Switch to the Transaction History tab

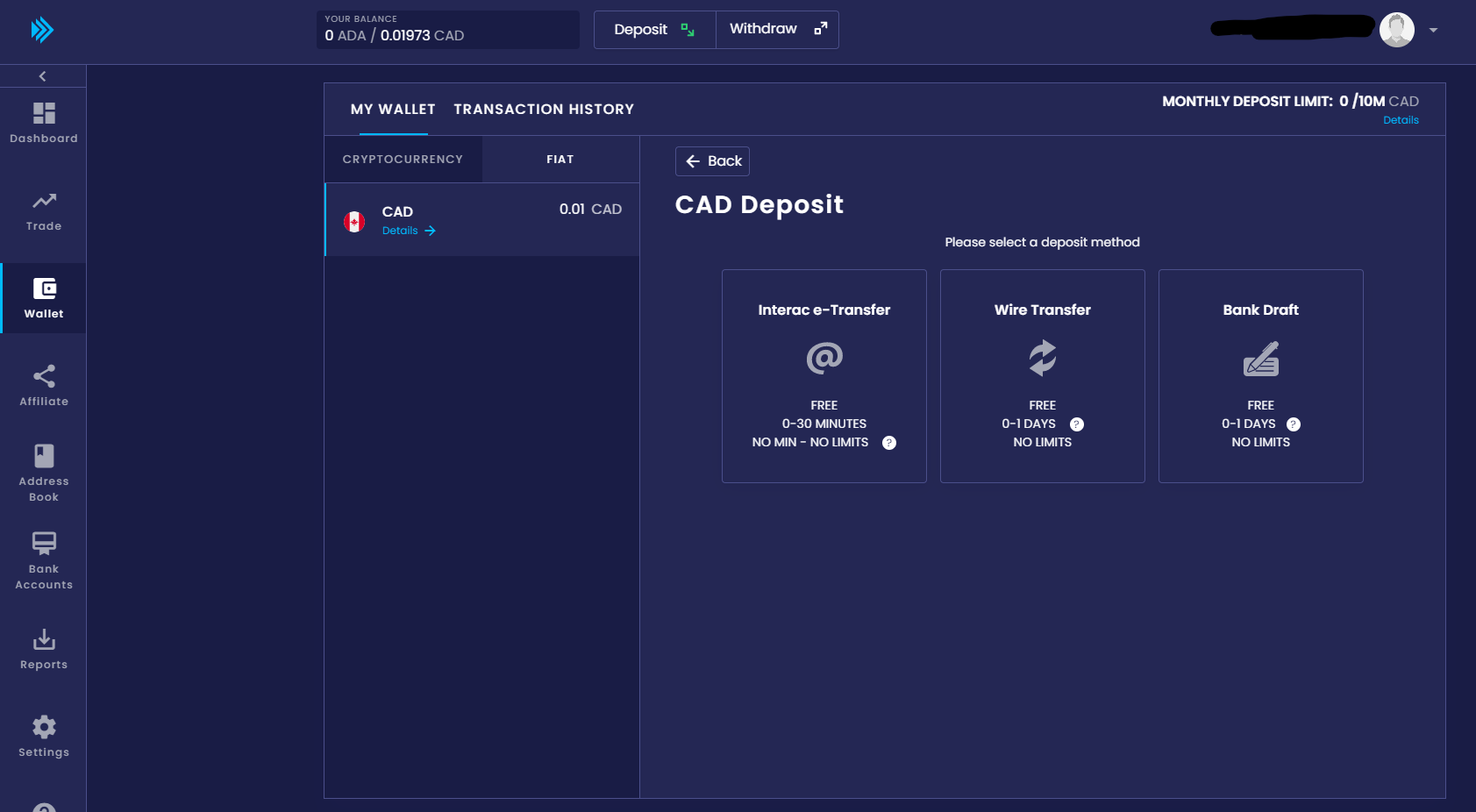(544, 109)
